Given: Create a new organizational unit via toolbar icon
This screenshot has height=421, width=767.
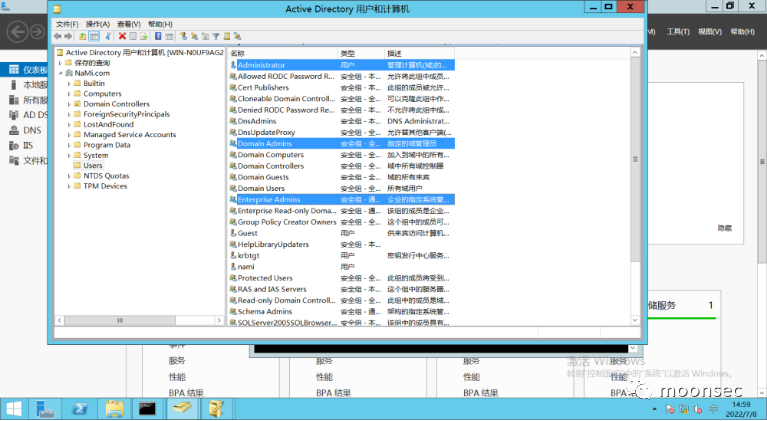Looking at the screenshot, I should [x=205, y=36].
